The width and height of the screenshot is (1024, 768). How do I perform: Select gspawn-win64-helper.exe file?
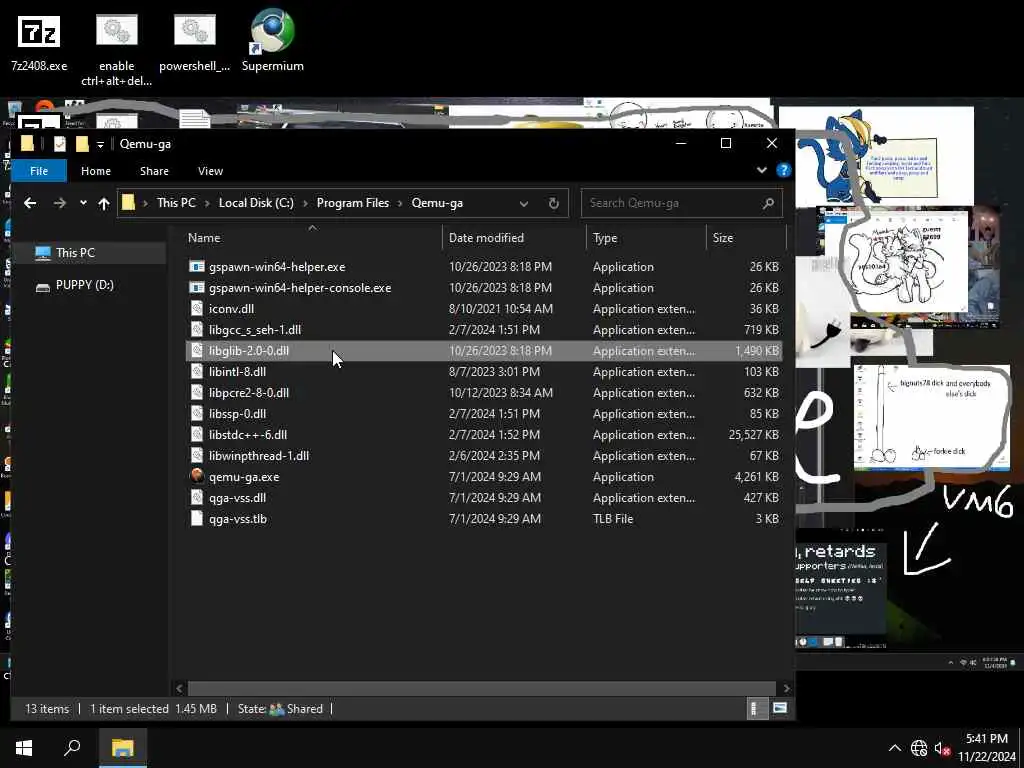coord(484,266)
